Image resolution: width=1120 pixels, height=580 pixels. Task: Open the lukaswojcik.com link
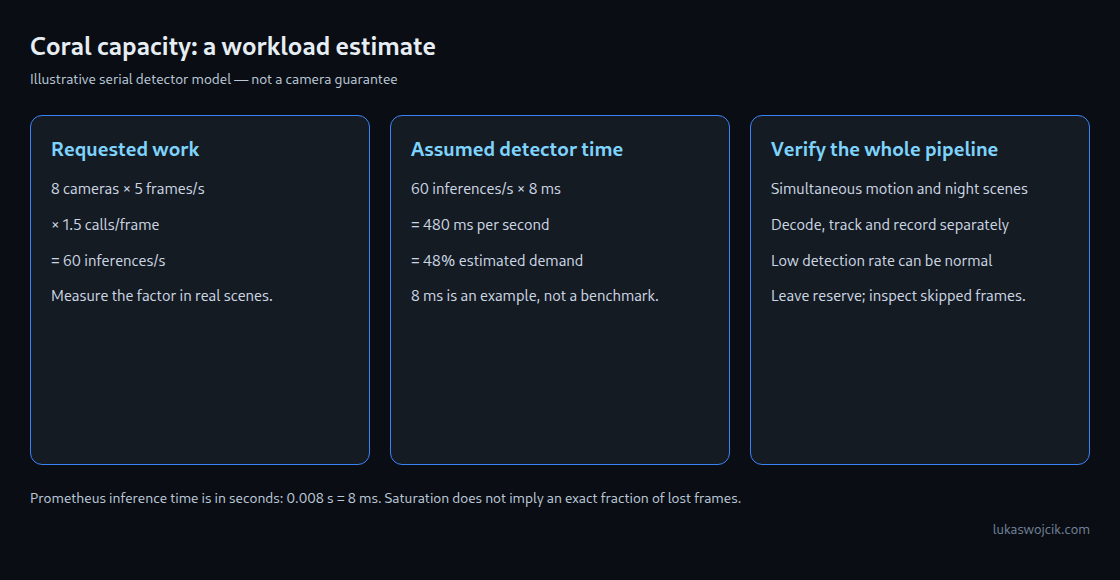pos(1041,529)
